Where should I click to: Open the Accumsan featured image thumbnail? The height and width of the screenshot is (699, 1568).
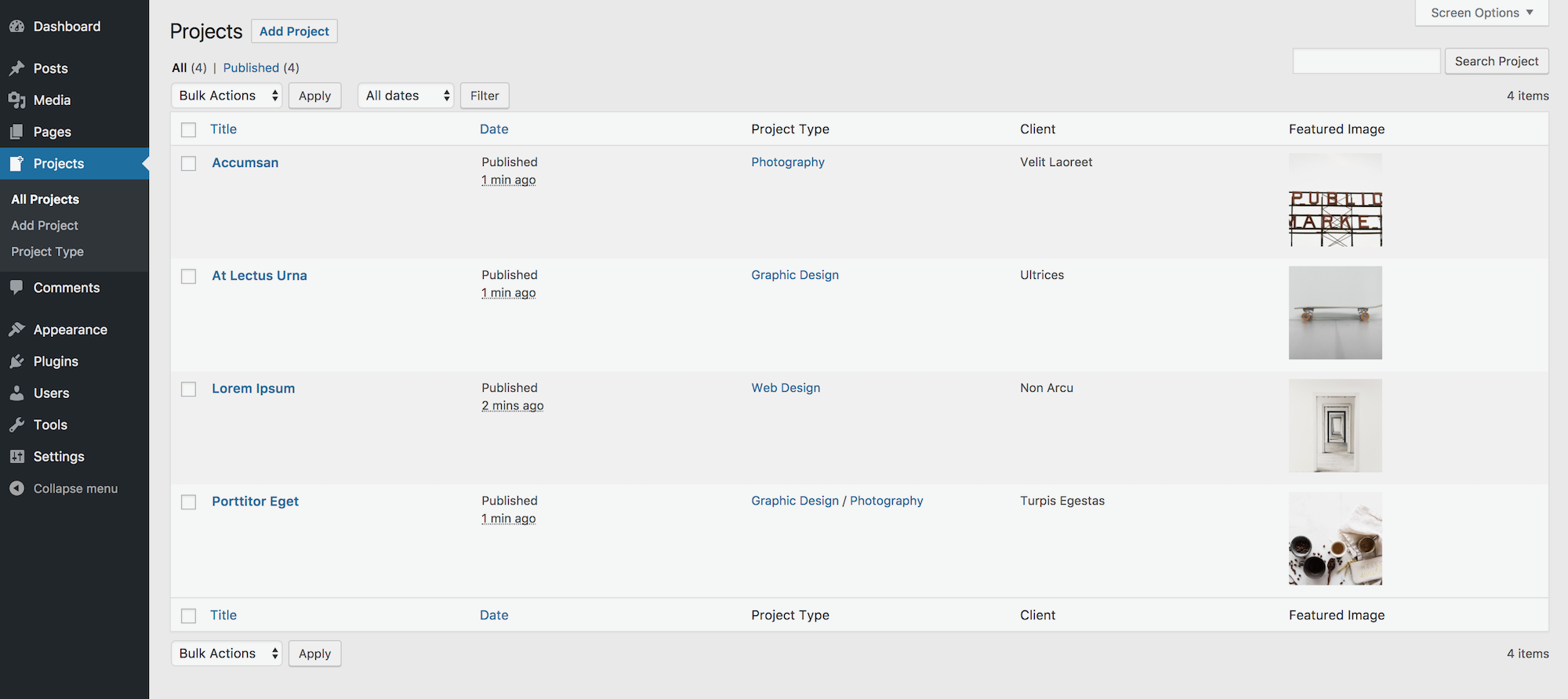(x=1335, y=200)
